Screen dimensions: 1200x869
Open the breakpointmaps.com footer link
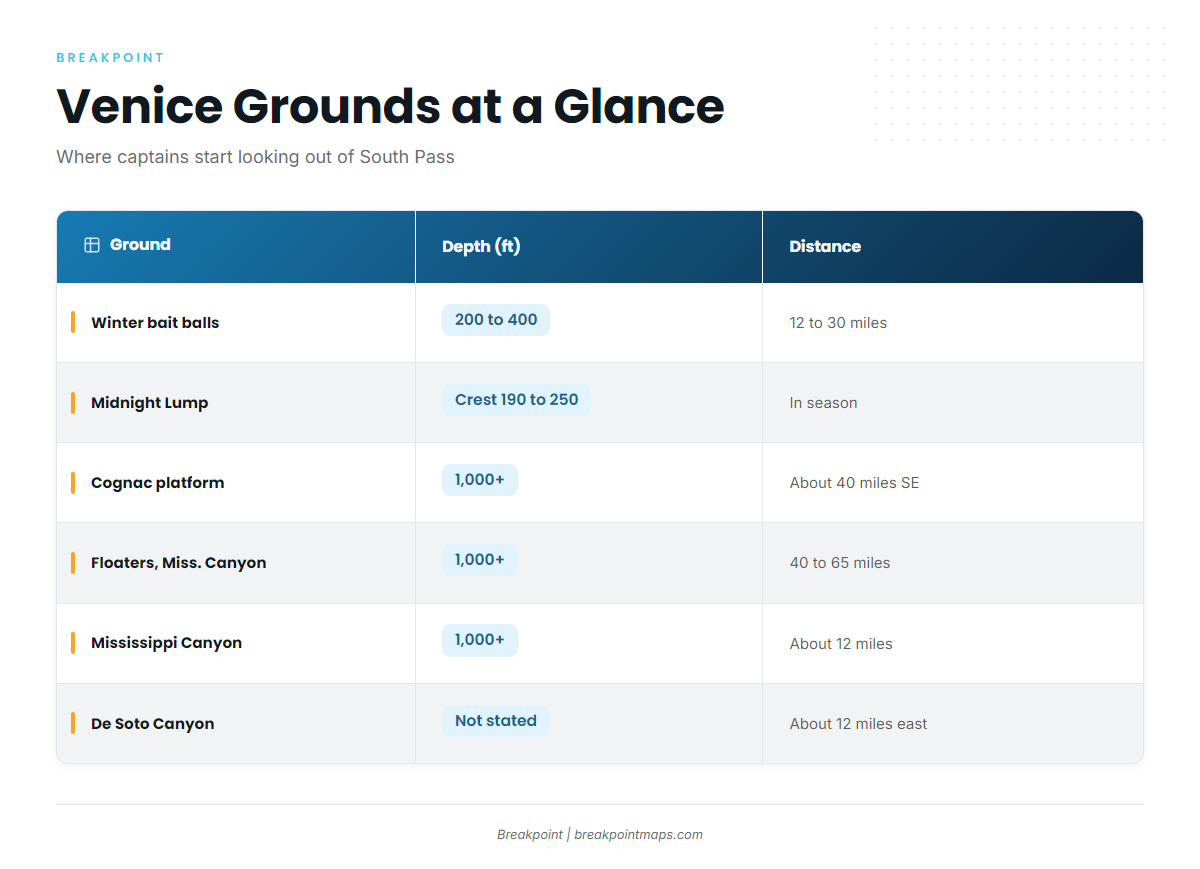(638, 835)
